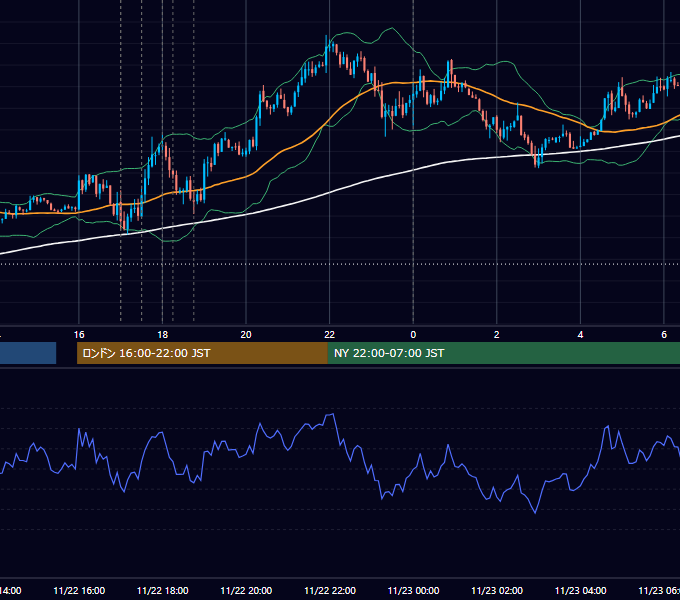
Task: Click the oscillator line low near 03:00
Action: (x=535, y=512)
